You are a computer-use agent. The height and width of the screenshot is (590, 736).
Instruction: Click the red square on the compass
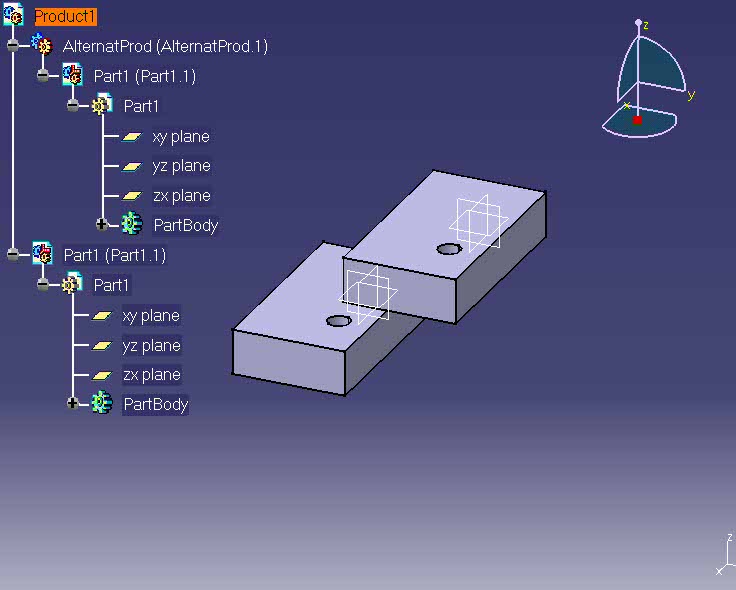(637, 120)
